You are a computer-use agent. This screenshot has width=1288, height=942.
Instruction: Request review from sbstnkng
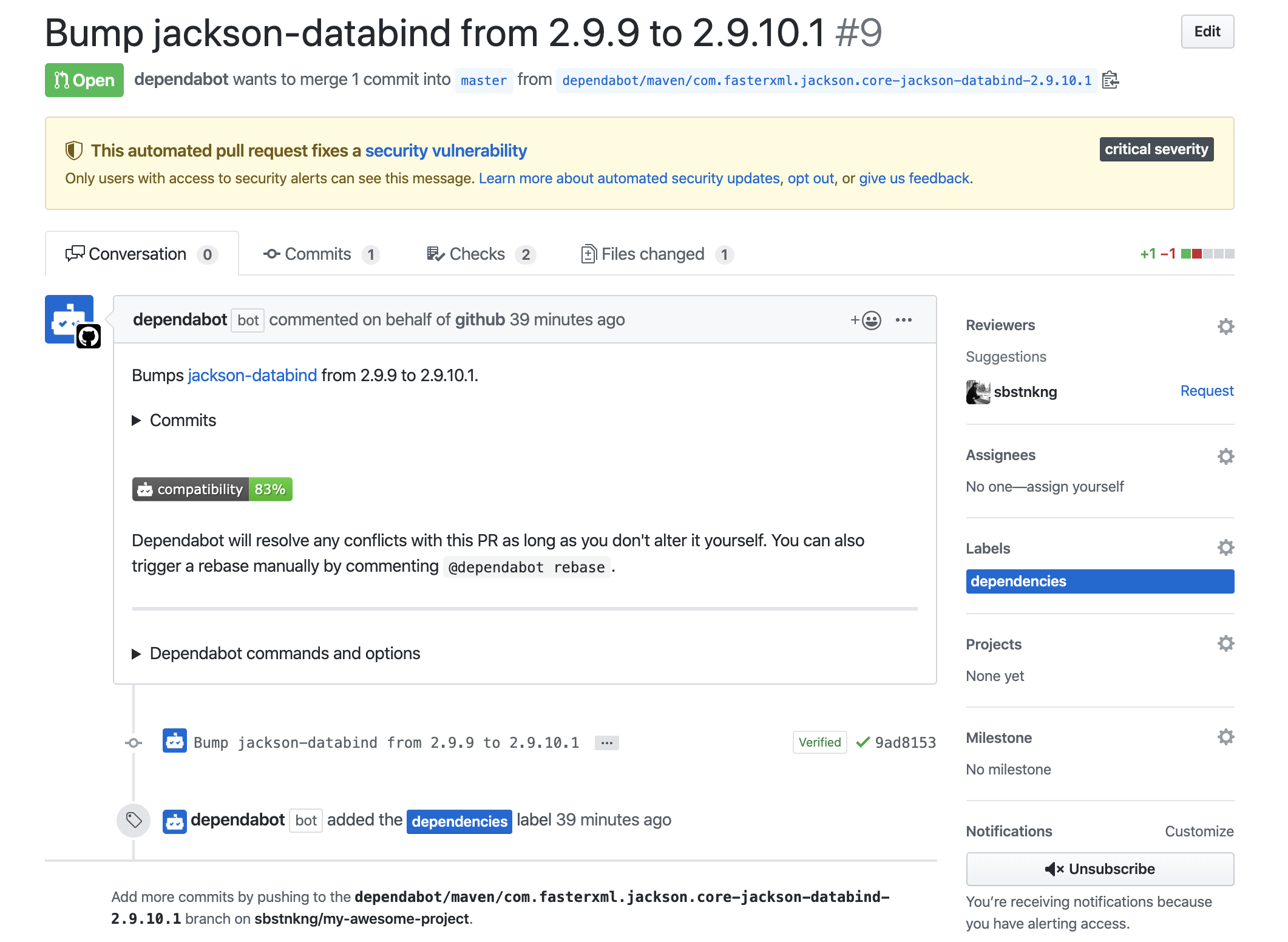tap(1206, 391)
